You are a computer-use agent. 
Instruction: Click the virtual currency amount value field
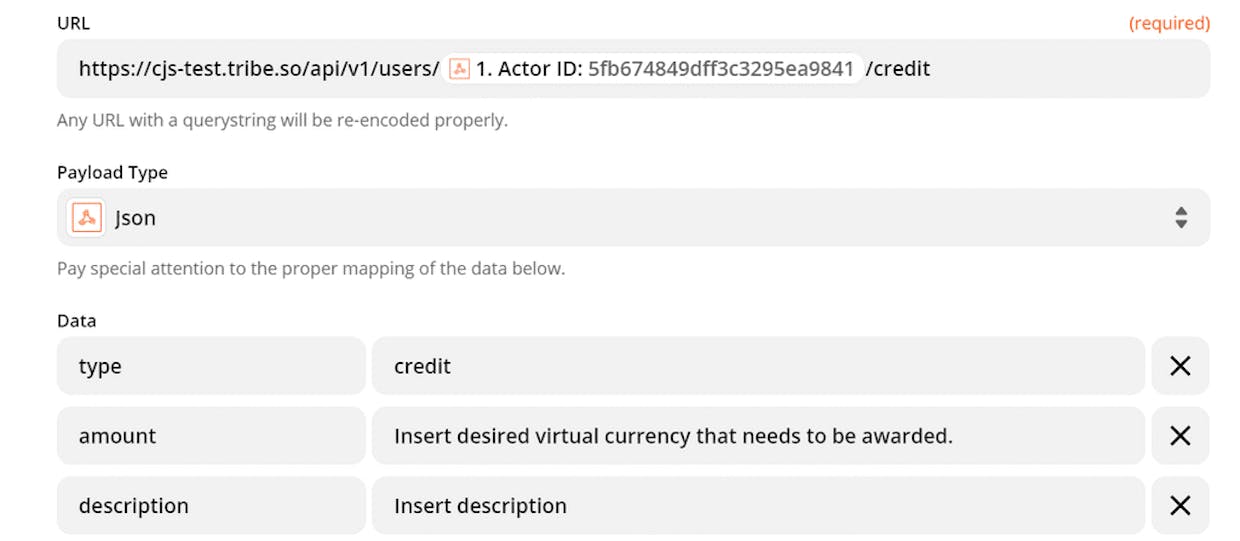(x=758, y=436)
